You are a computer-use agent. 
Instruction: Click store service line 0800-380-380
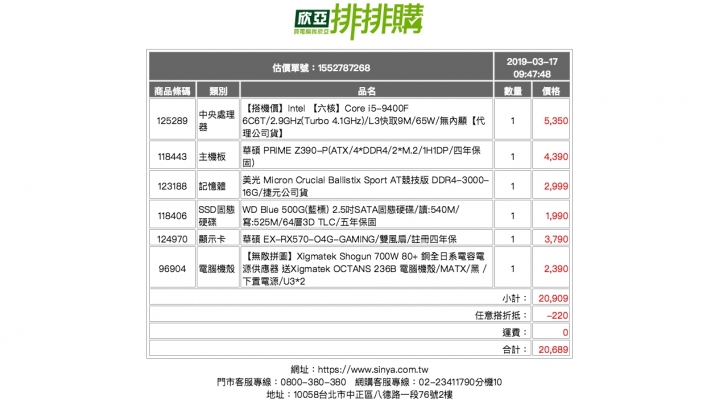tap(313, 382)
